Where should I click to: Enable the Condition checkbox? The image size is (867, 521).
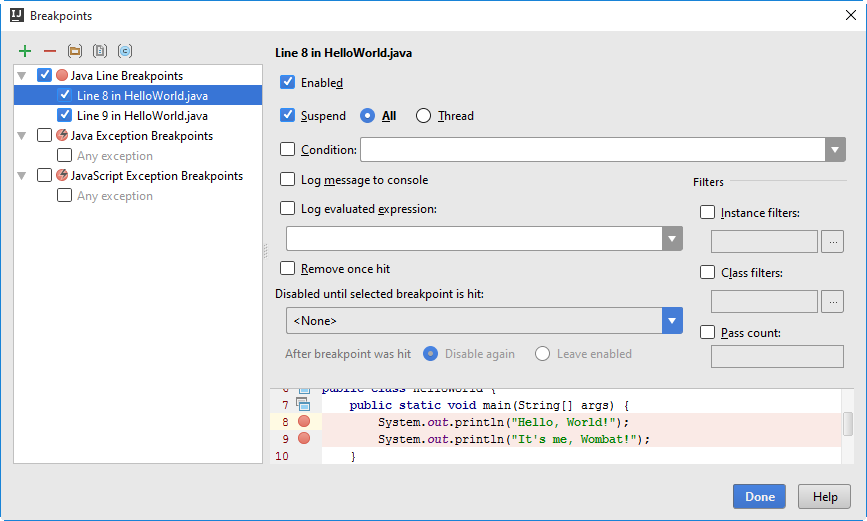click(288, 149)
